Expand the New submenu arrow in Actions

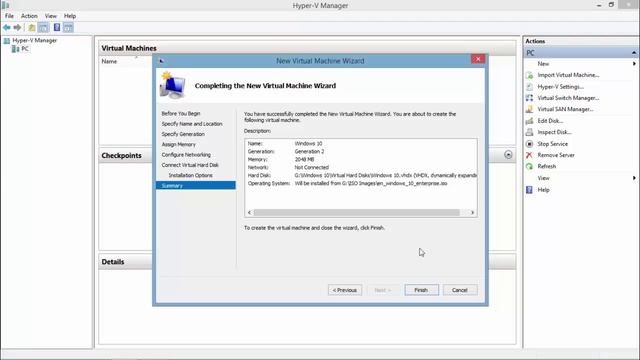(x=634, y=64)
